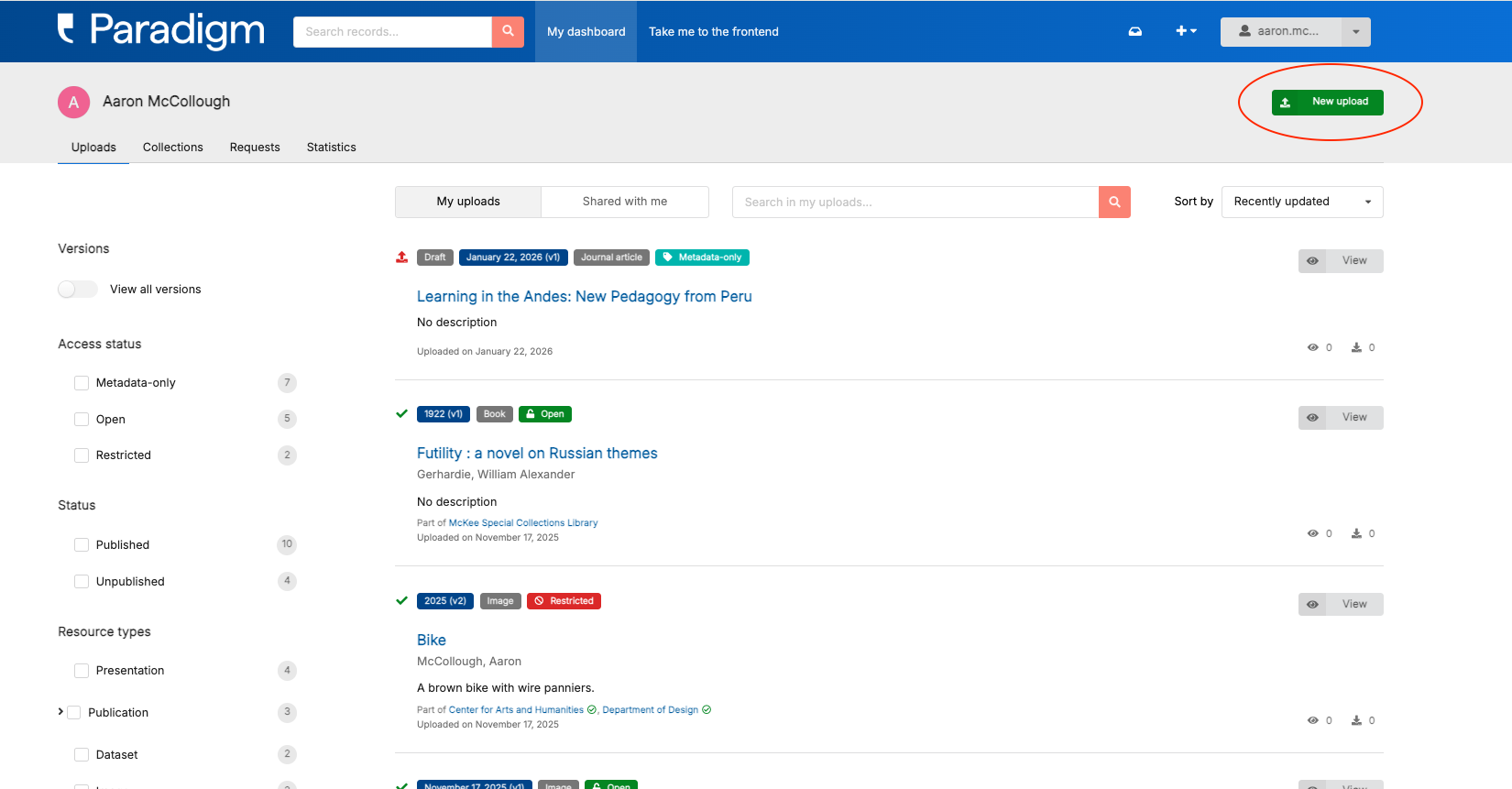The width and height of the screenshot is (1512, 789).
Task: Select the Shared with me tab
Action: click(625, 202)
